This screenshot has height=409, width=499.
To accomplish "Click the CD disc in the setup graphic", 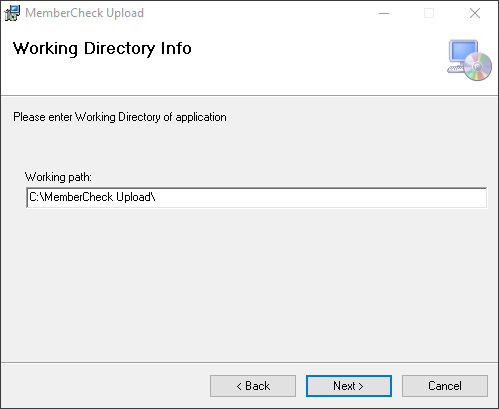I will [478, 67].
